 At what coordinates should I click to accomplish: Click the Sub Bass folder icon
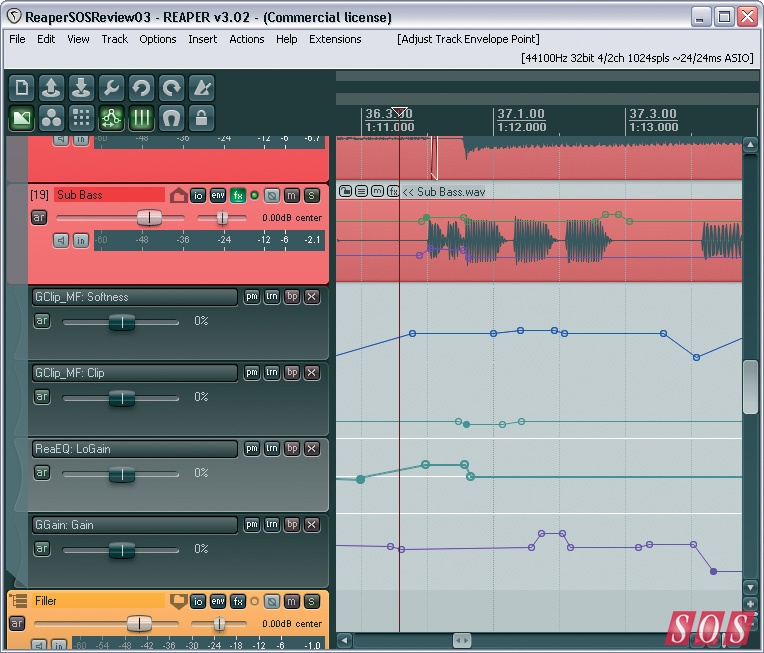(x=178, y=195)
